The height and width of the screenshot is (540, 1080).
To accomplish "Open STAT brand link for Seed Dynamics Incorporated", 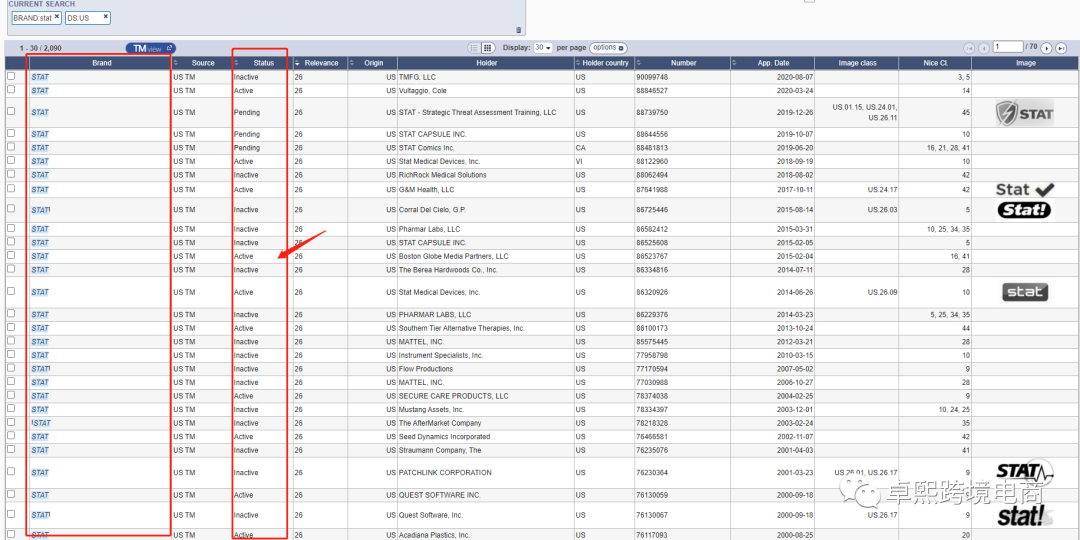I will (x=40, y=437).
